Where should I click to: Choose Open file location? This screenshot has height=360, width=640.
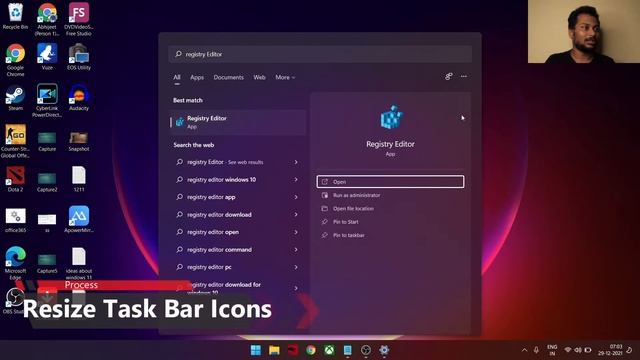(390, 209)
